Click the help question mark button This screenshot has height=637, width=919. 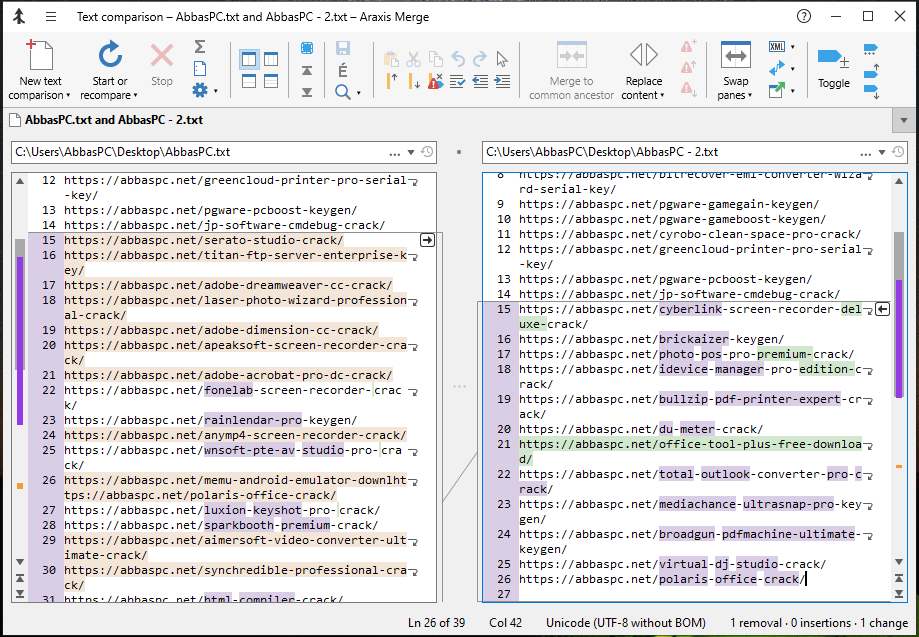click(804, 16)
